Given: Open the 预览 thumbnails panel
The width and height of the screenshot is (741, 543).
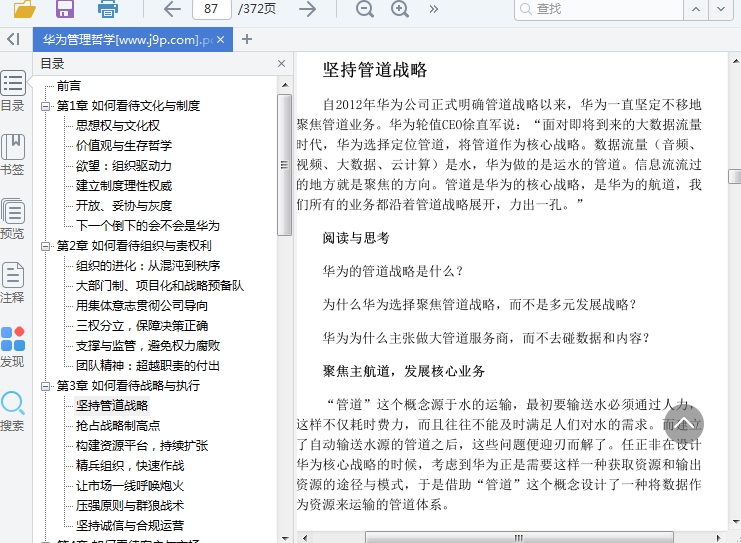Looking at the screenshot, I should (13, 219).
